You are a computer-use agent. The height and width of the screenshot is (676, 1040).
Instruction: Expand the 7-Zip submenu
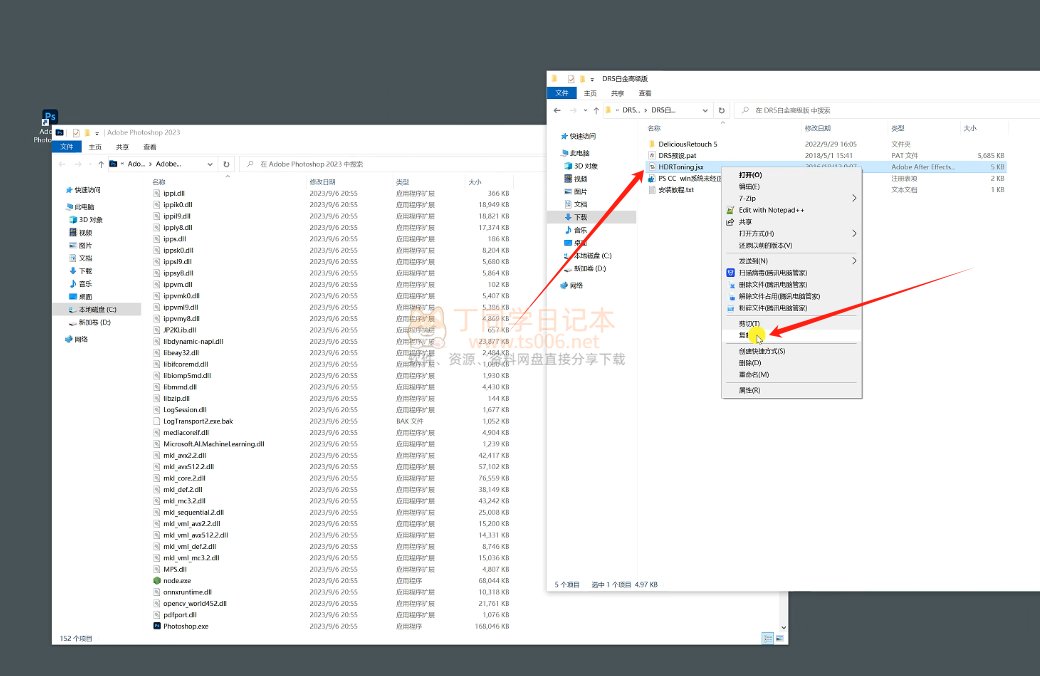click(x=790, y=198)
